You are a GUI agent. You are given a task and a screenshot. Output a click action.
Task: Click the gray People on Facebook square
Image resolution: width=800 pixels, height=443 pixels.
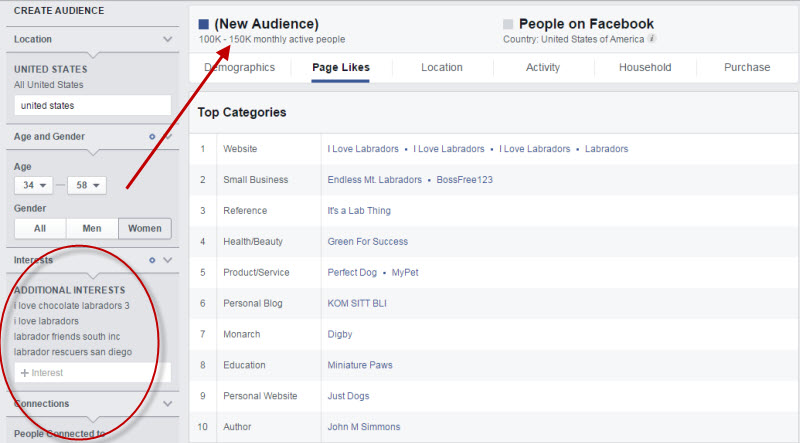[x=508, y=24]
